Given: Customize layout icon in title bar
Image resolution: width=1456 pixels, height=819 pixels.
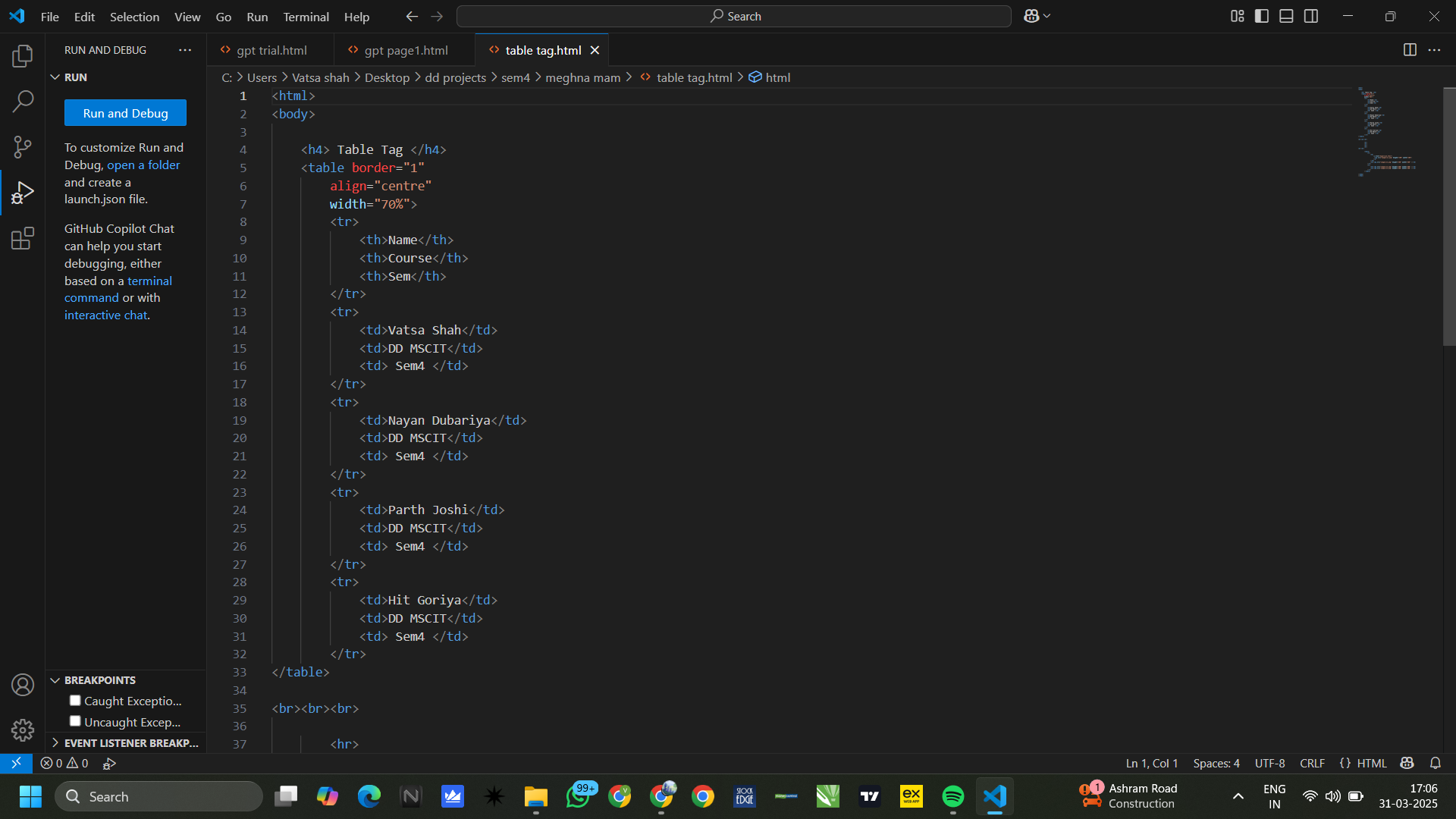Looking at the screenshot, I should click(1238, 16).
